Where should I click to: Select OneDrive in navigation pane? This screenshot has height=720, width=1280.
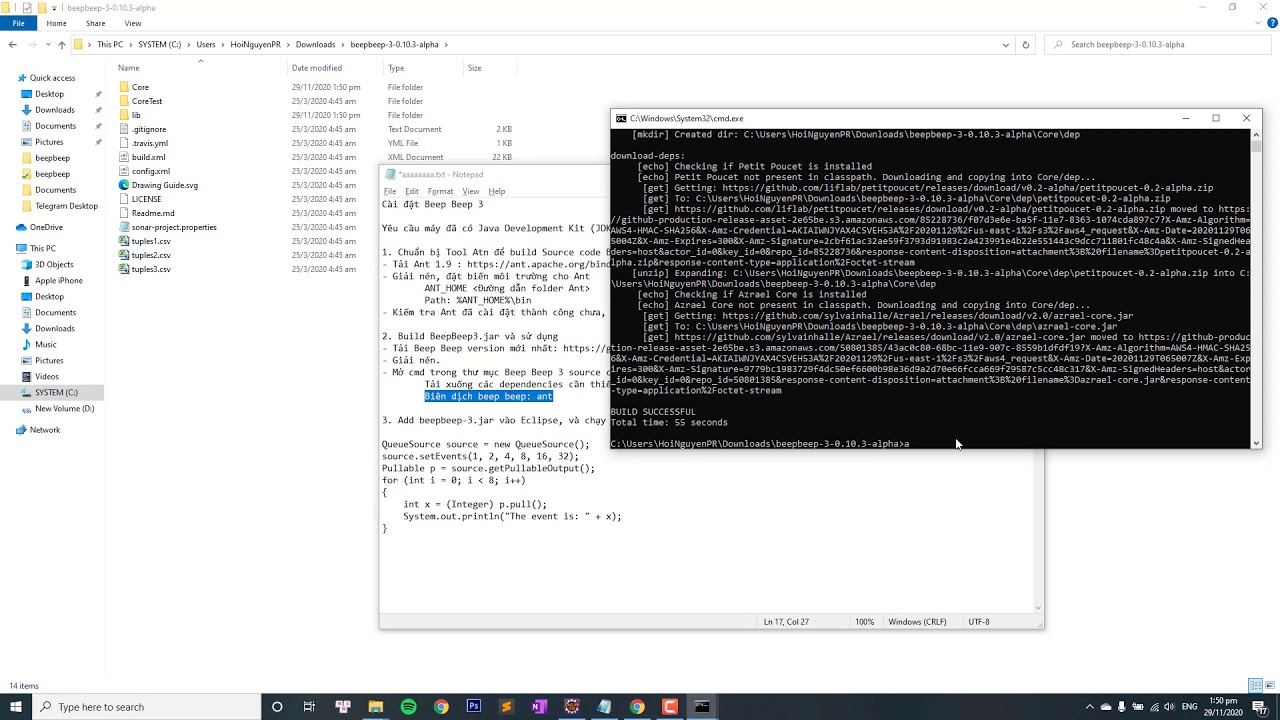click(x=46, y=227)
